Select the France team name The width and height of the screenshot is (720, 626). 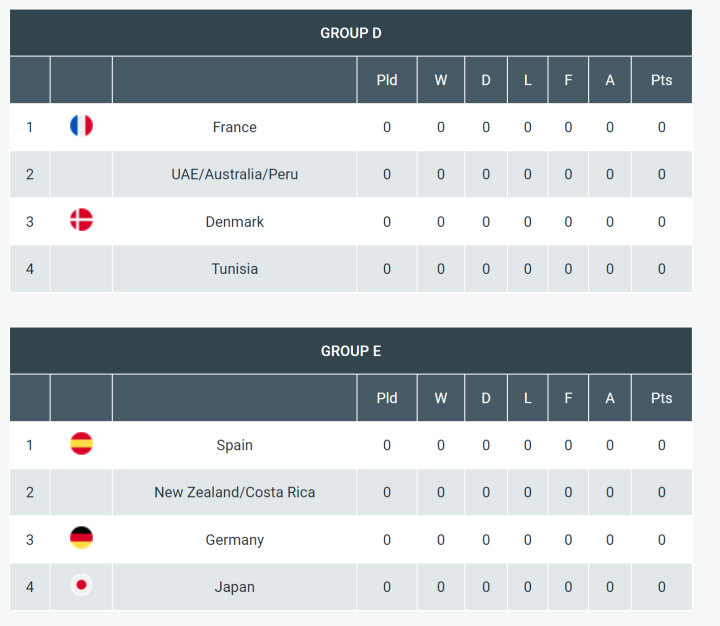[x=234, y=127]
